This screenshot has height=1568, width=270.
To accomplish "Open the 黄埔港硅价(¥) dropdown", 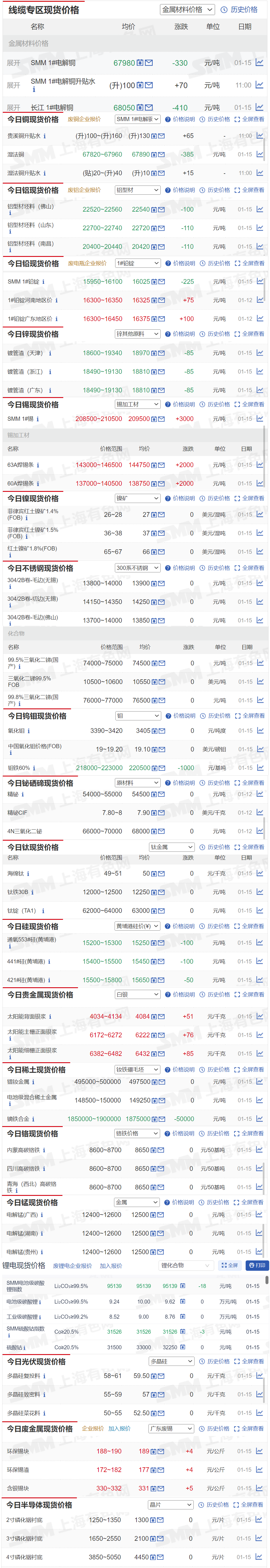I will [137, 926].
